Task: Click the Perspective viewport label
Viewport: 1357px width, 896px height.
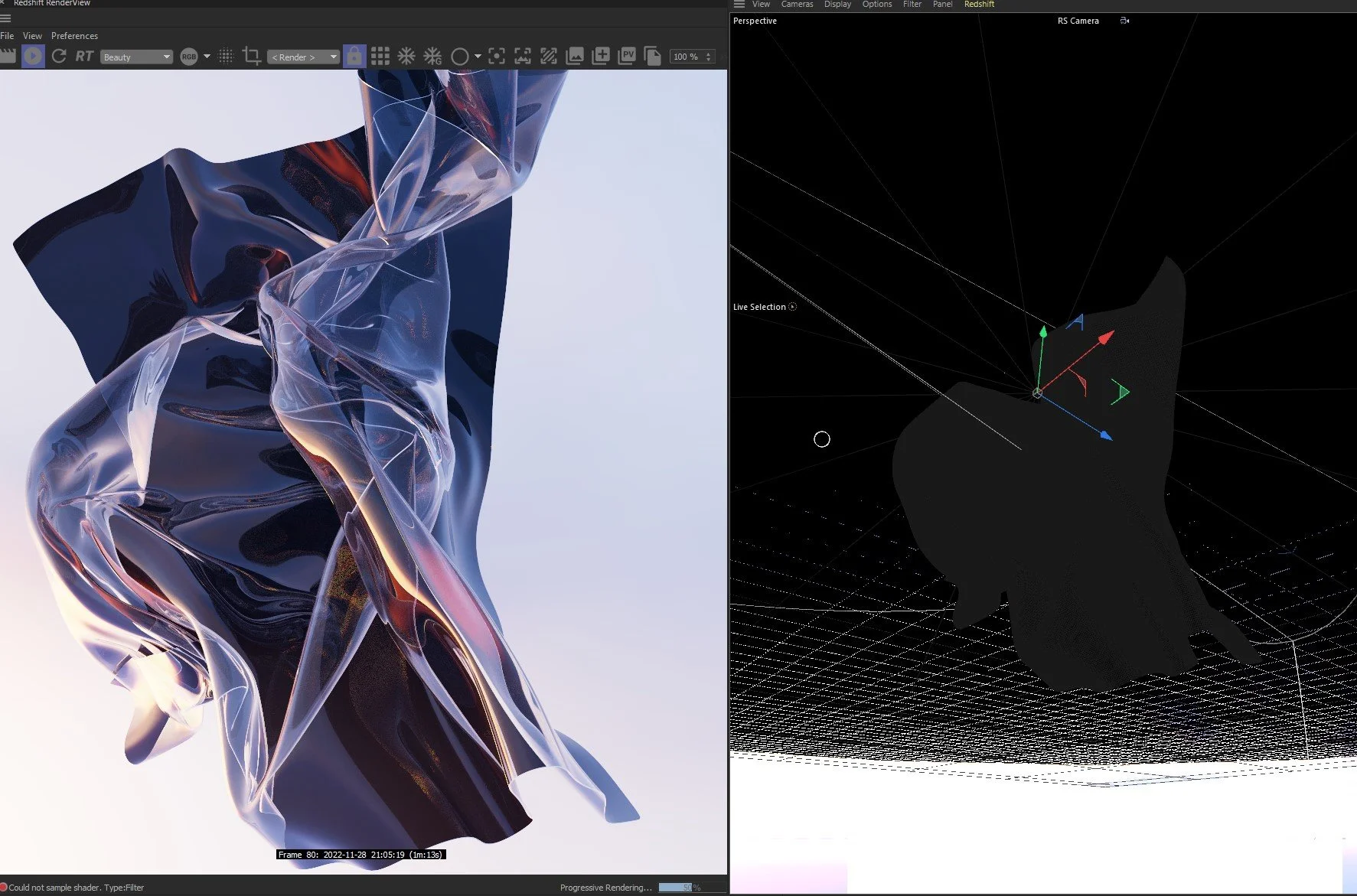Action: [755, 21]
